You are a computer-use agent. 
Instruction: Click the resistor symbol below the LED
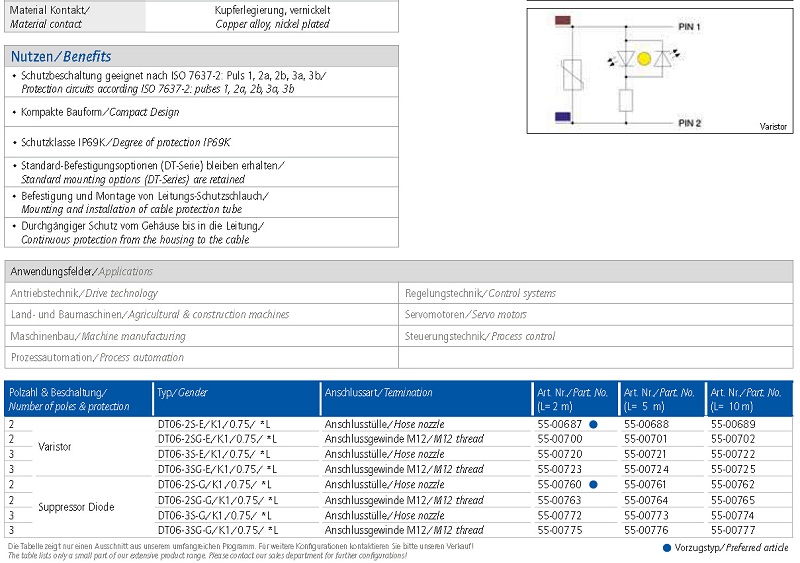coord(626,99)
